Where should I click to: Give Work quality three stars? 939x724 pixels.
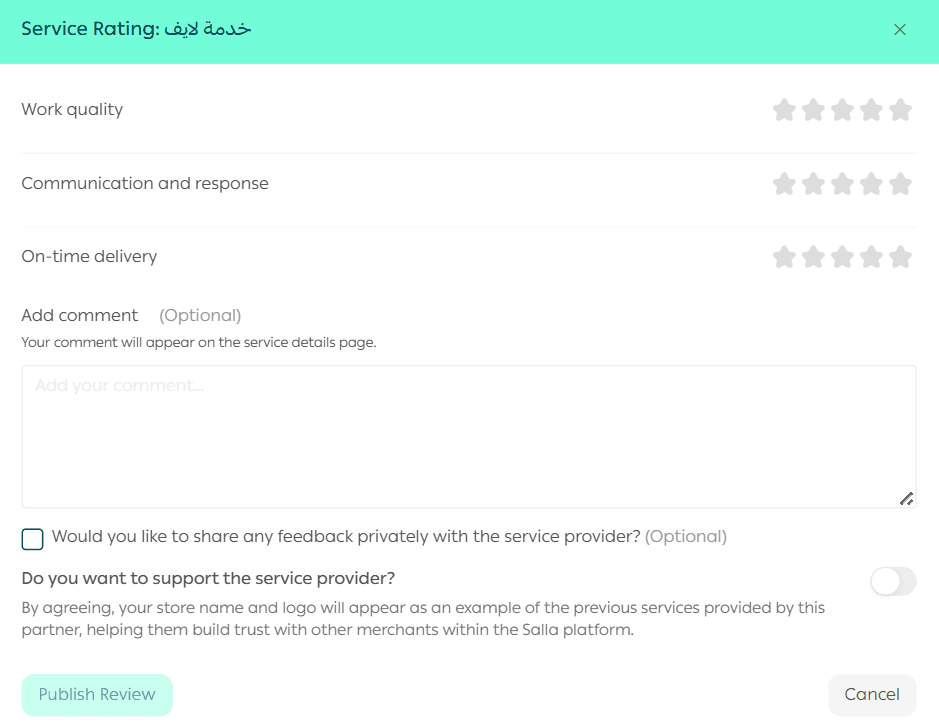842,110
